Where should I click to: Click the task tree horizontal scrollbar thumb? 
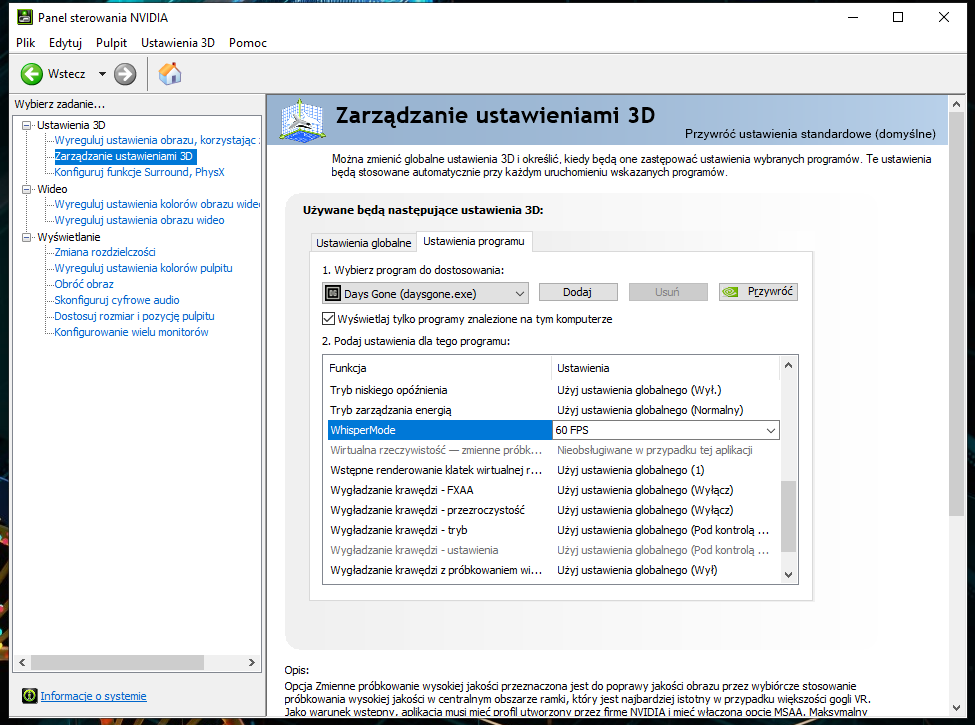point(118,663)
